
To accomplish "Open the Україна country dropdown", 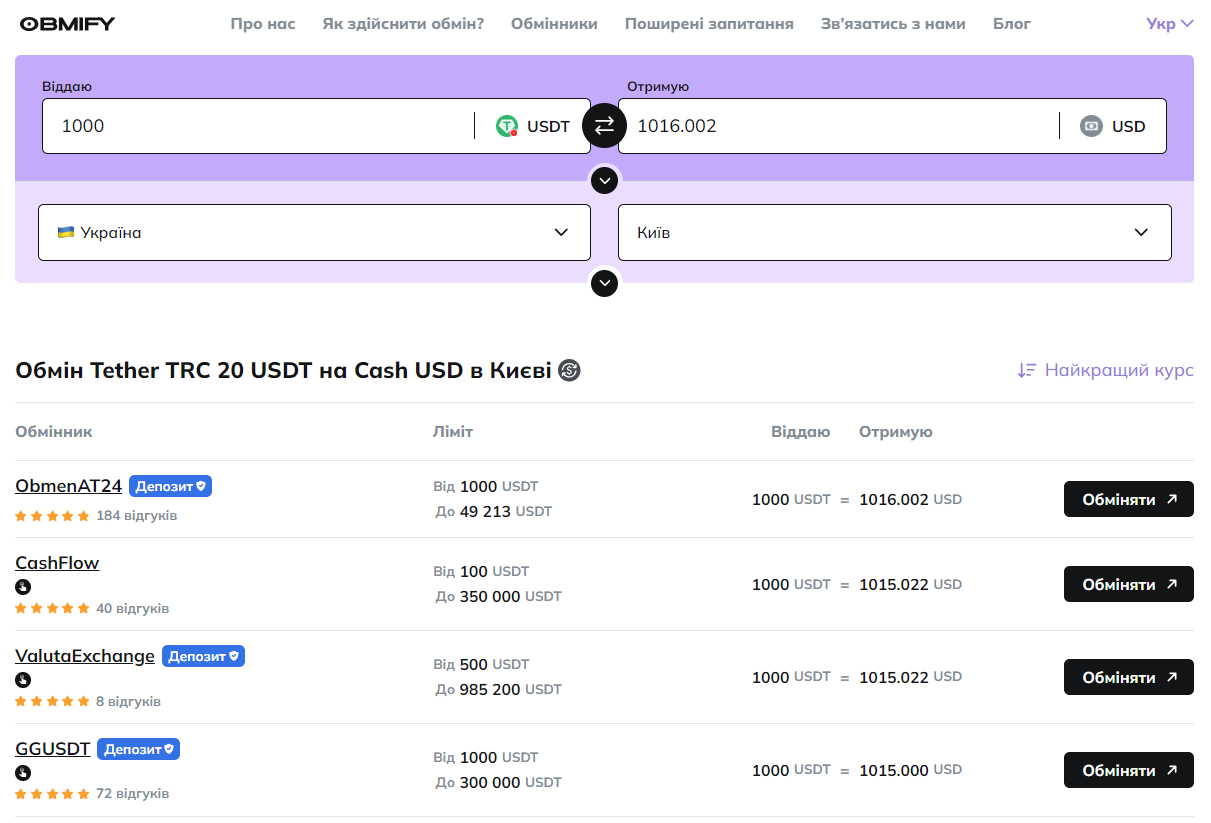I will 314,232.
